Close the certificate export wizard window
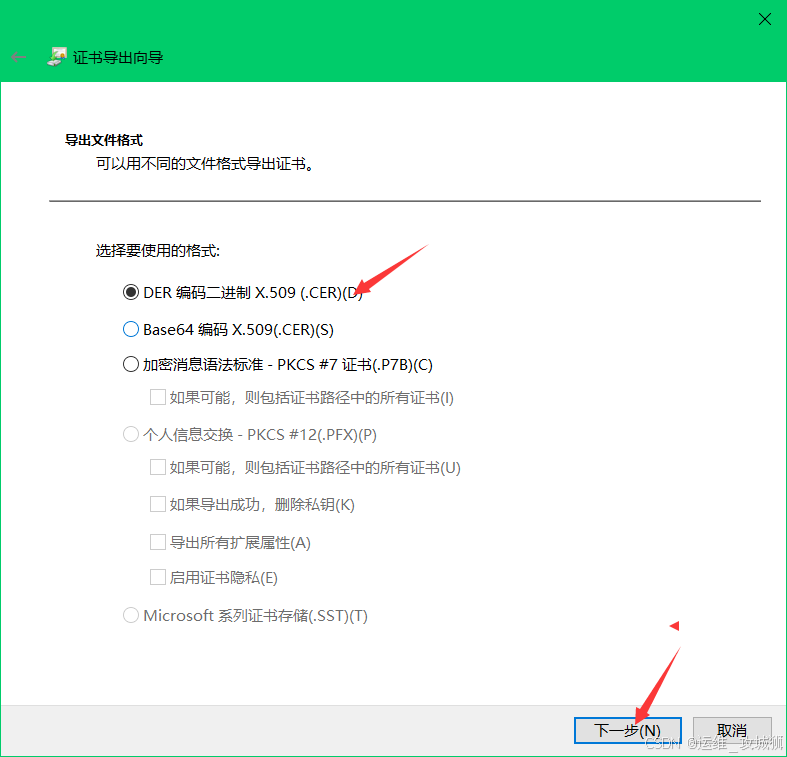 click(x=764, y=19)
